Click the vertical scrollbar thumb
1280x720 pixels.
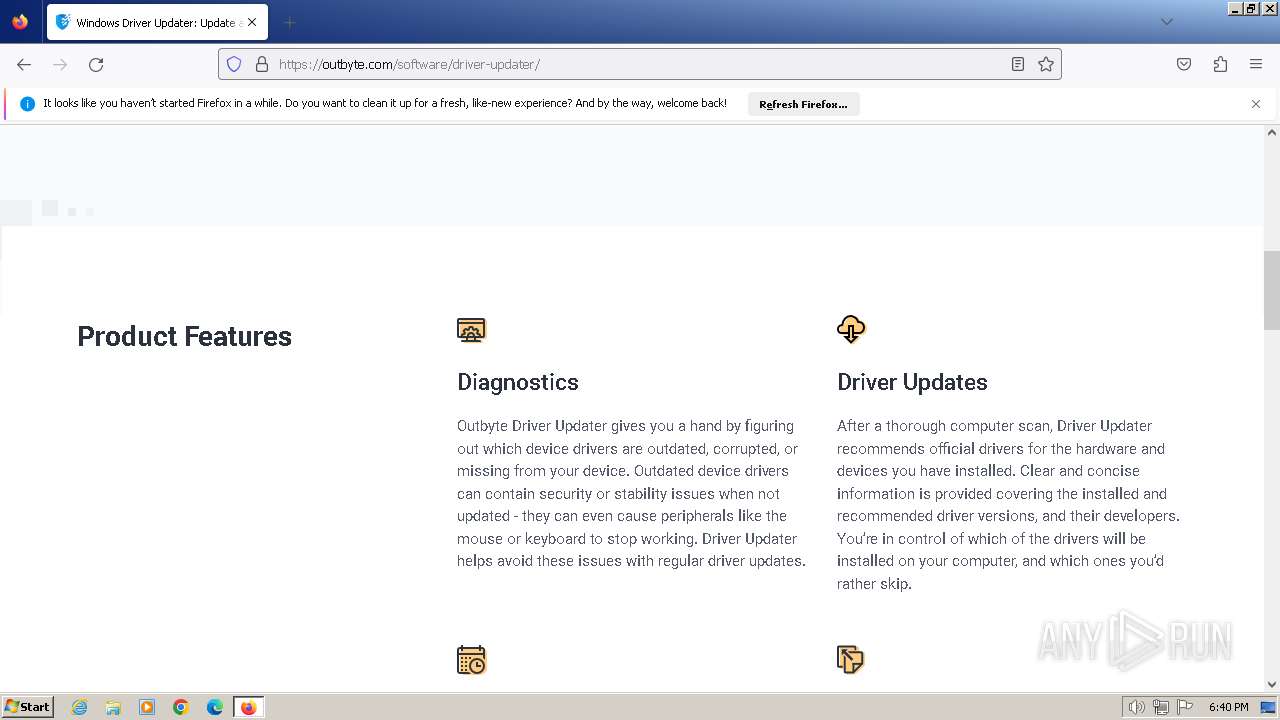click(1272, 290)
